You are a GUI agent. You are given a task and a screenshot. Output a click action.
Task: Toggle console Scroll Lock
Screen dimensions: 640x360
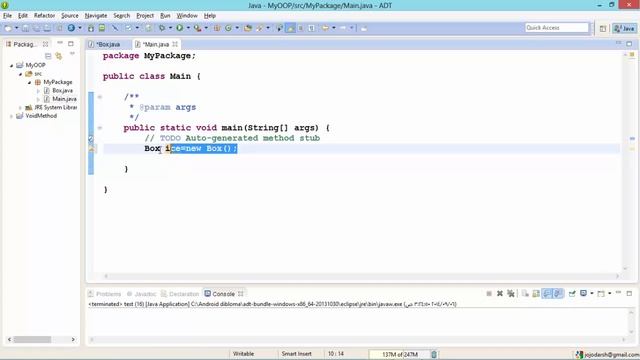click(536, 293)
